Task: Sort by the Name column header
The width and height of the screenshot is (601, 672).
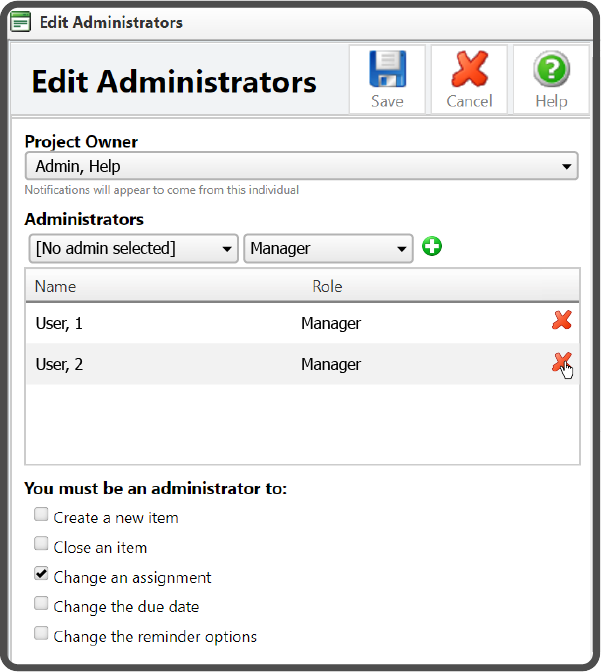Action: point(56,286)
